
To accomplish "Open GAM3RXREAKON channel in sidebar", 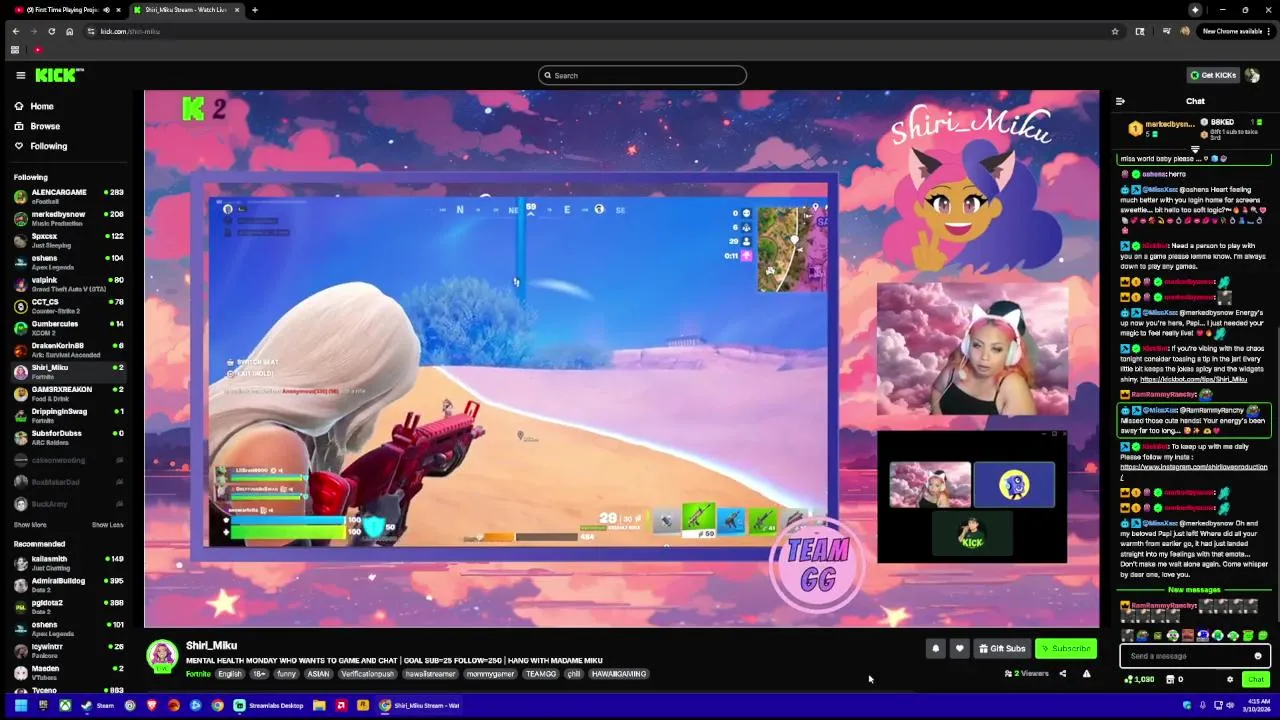I will coord(68,393).
